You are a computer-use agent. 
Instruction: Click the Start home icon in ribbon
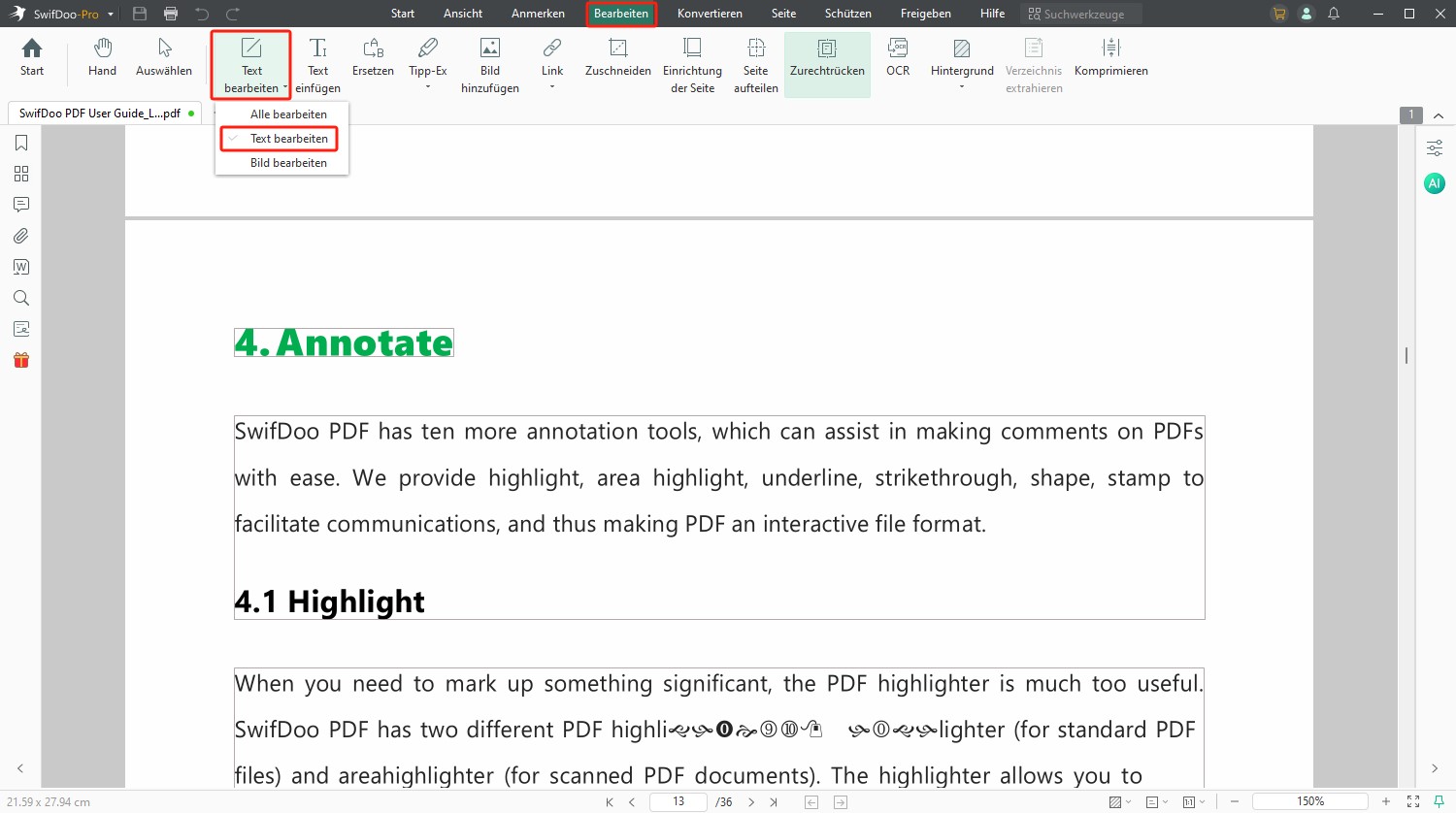click(32, 58)
